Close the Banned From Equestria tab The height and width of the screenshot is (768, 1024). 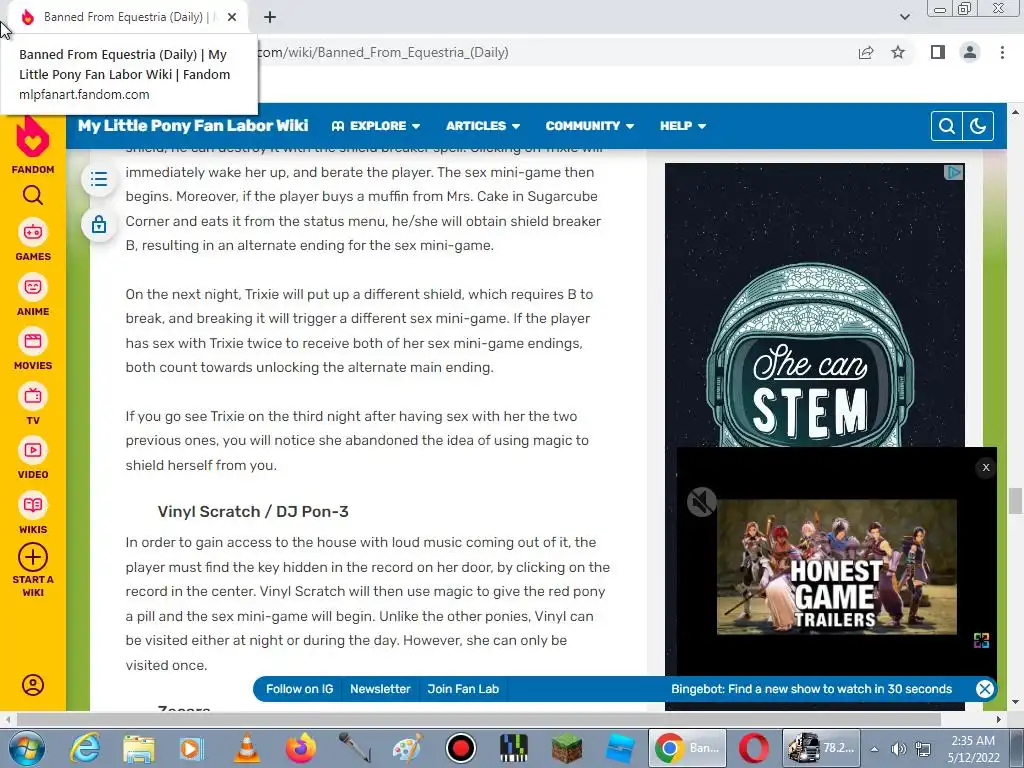[232, 17]
